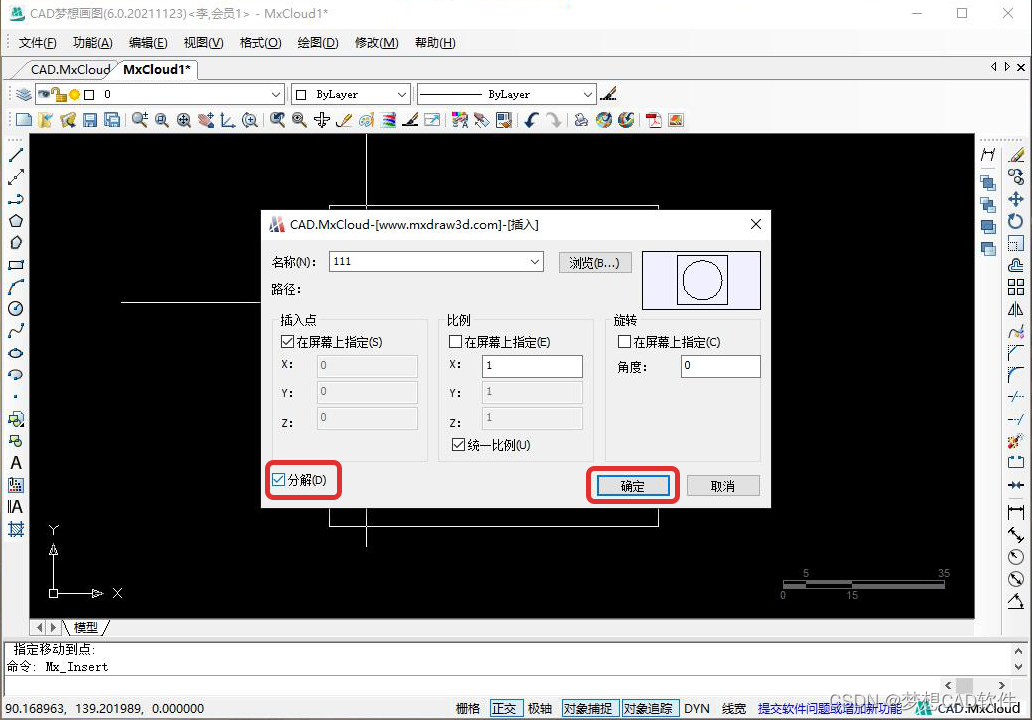Screen dimensions: 1032x720
Task: Open the Layer manager icon
Action: pos(24,94)
